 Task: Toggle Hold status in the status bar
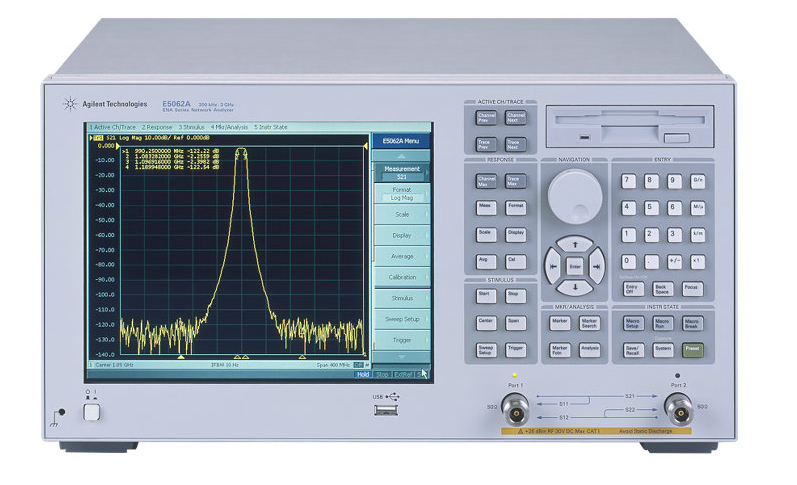[x=362, y=374]
